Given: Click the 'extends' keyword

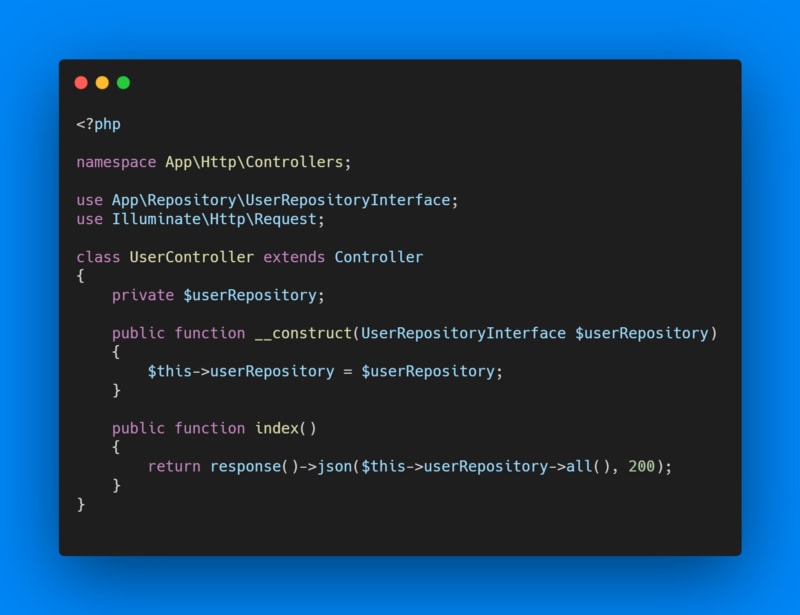Looking at the screenshot, I should click(x=294, y=257).
